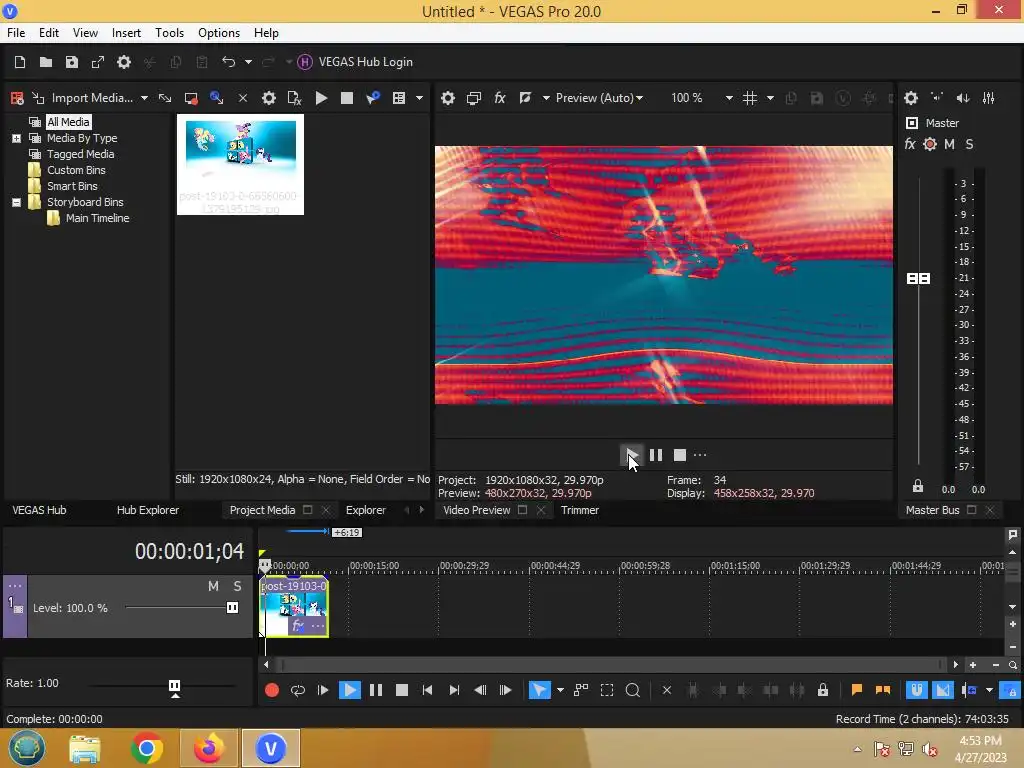Open the undo history dropdown arrow
Image resolution: width=1024 pixels, height=768 pixels.
tap(248, 62)
